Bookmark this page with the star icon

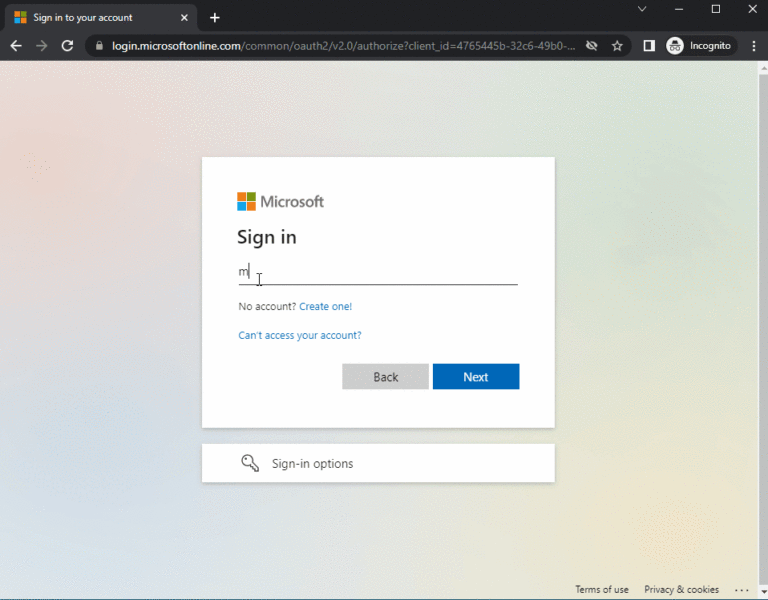click(617, 46)
